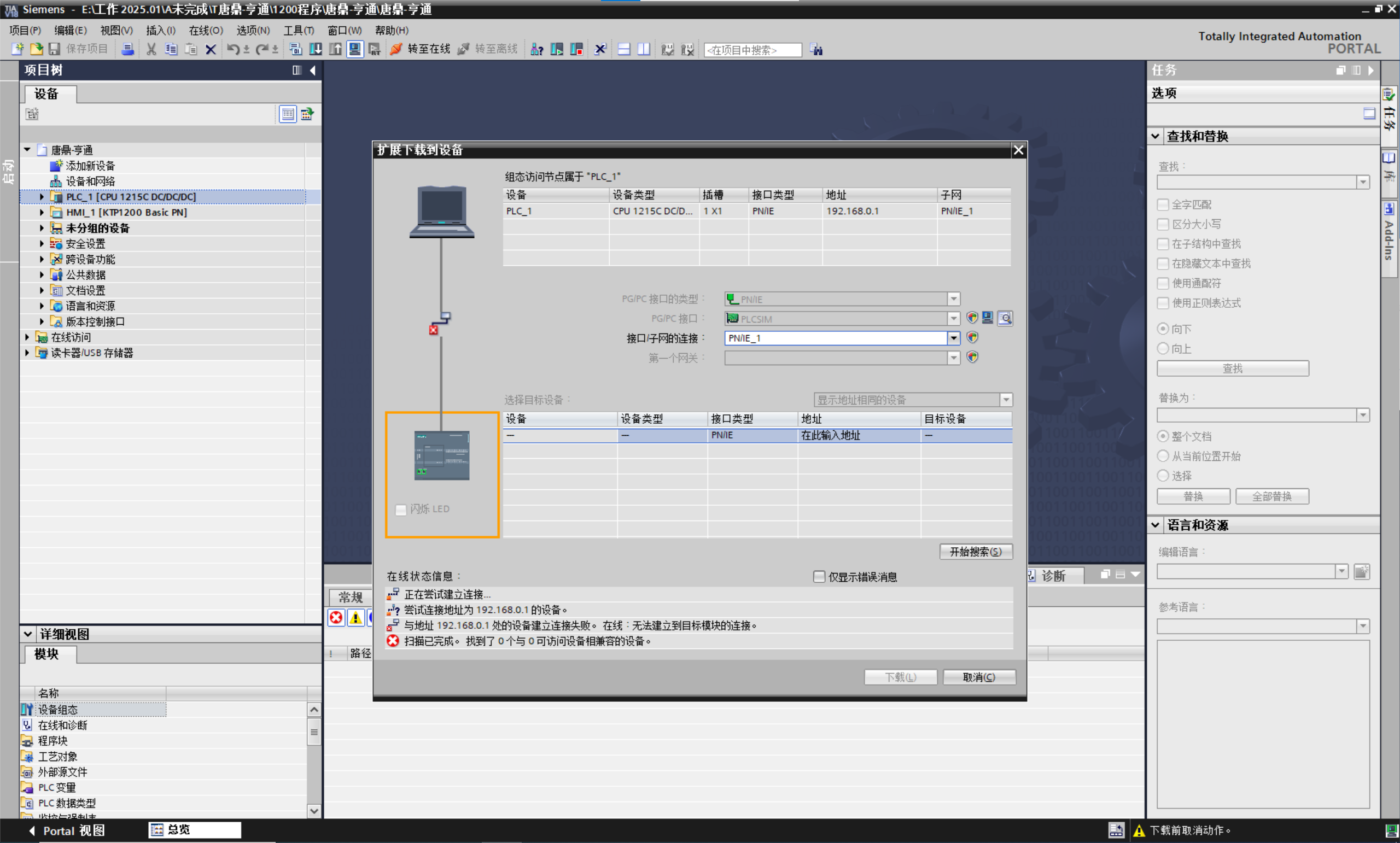Expand the PLC_1 tree node
This screenshot has height=843, width=1400.
click(x=42, y=197)
